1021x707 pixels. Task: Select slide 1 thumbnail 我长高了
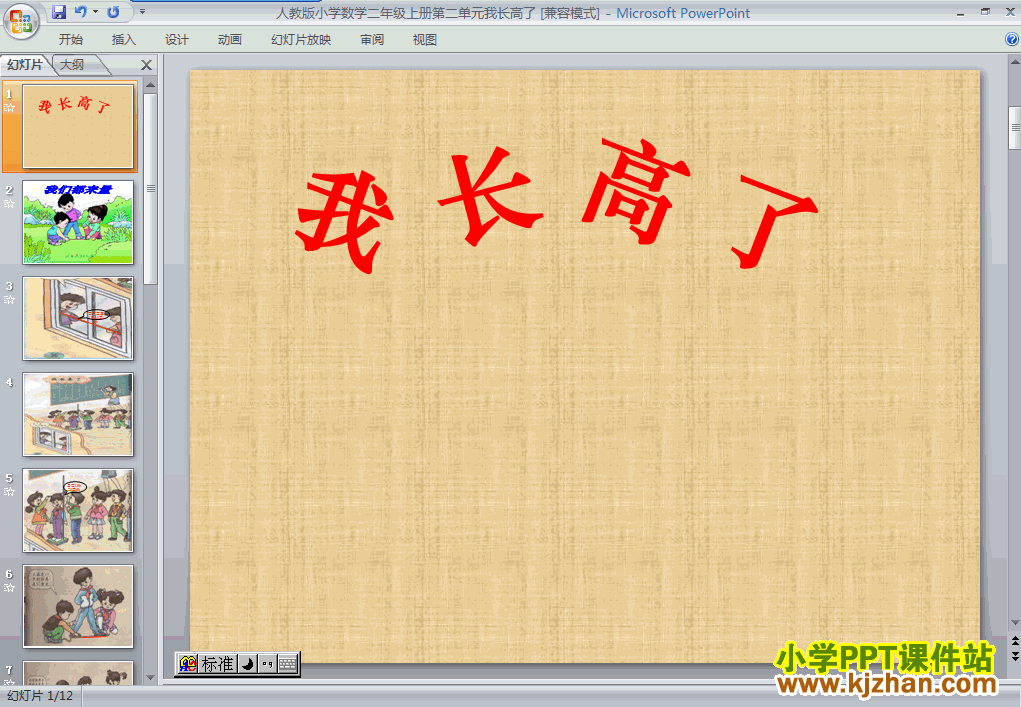[x=78, y=126]
